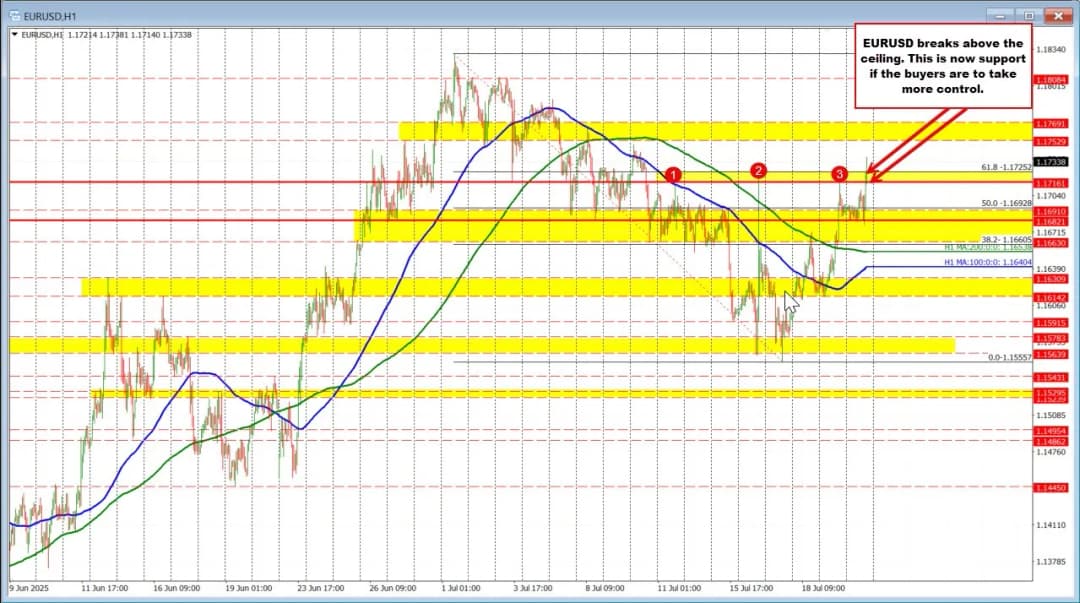The image size is (1080, 603).
Task: Select red circle marker number 3
Action: 839,174
